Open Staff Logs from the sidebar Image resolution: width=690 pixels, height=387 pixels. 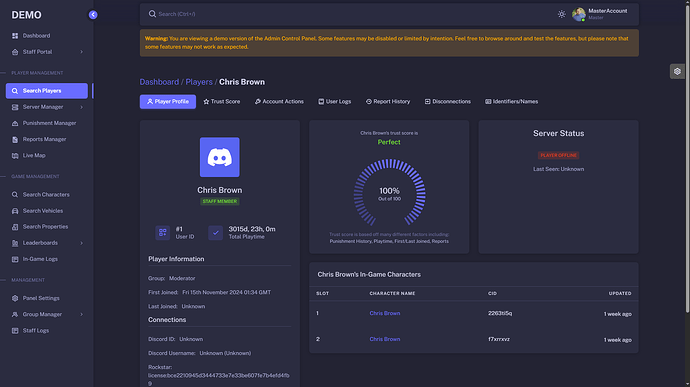(x=47, y=331)
